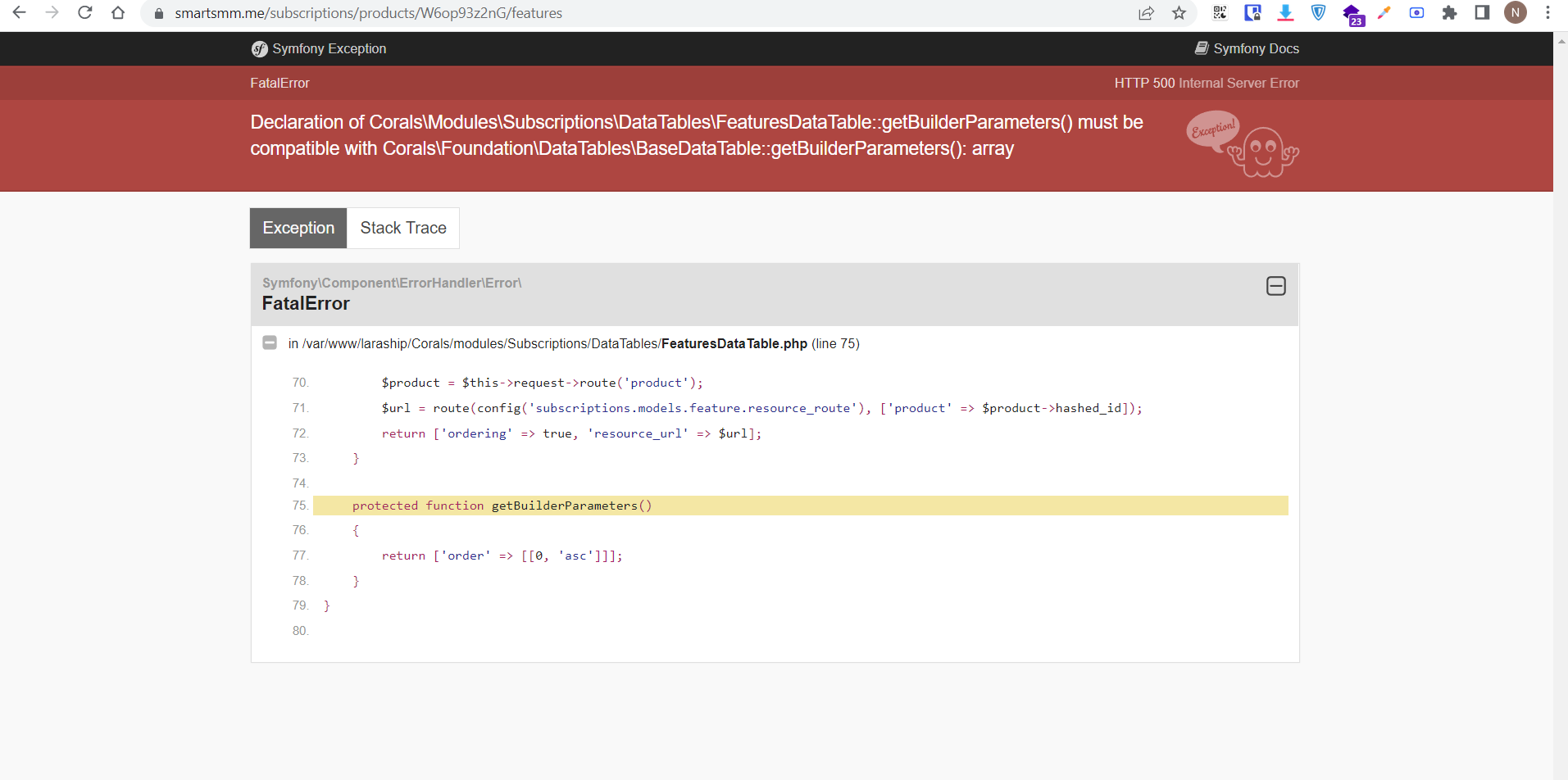
Task: Open the download manager extension icon
Action: [x=1285, y=13]
